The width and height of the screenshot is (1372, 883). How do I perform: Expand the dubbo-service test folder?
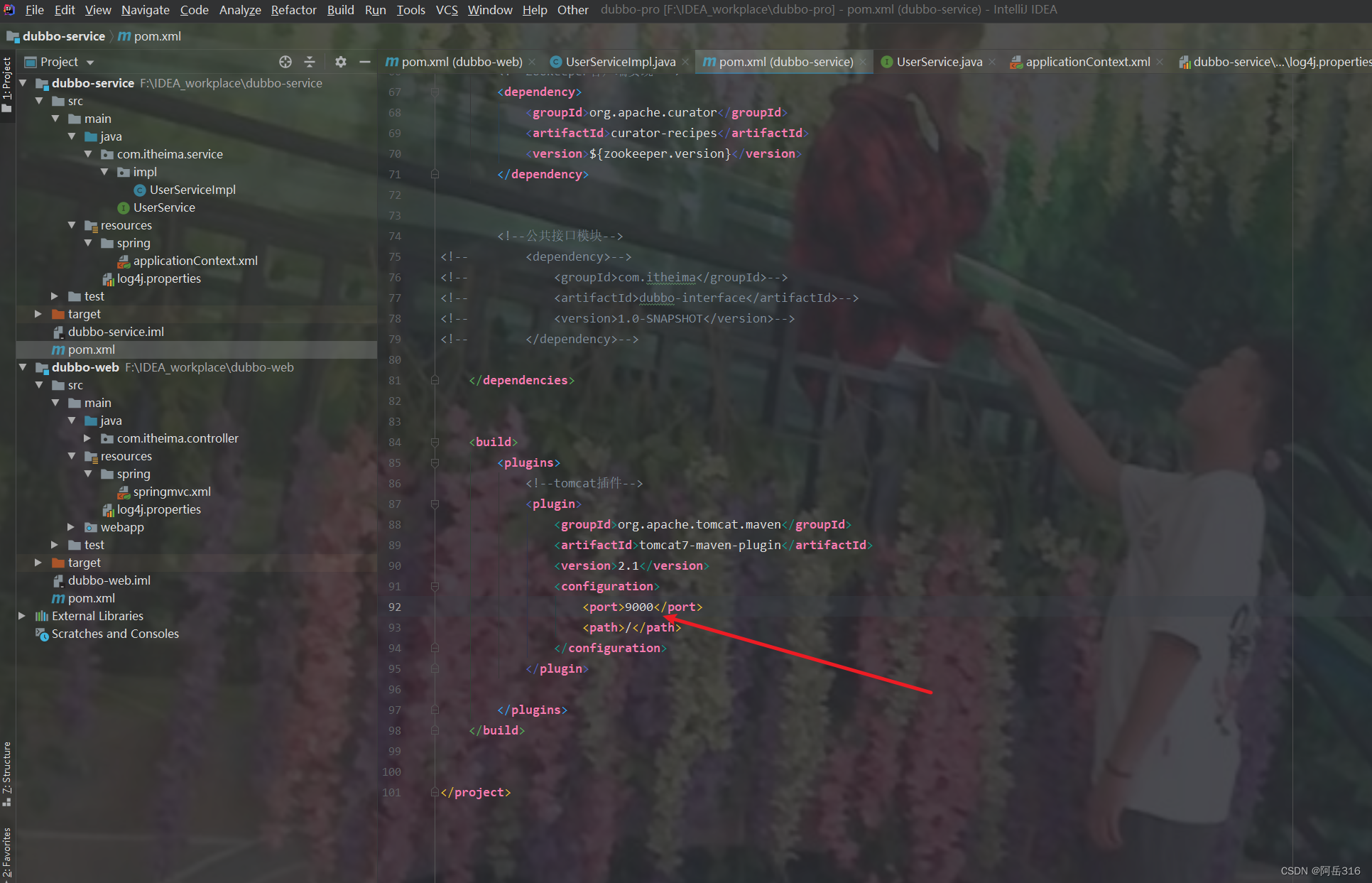[x=55, y=296]
